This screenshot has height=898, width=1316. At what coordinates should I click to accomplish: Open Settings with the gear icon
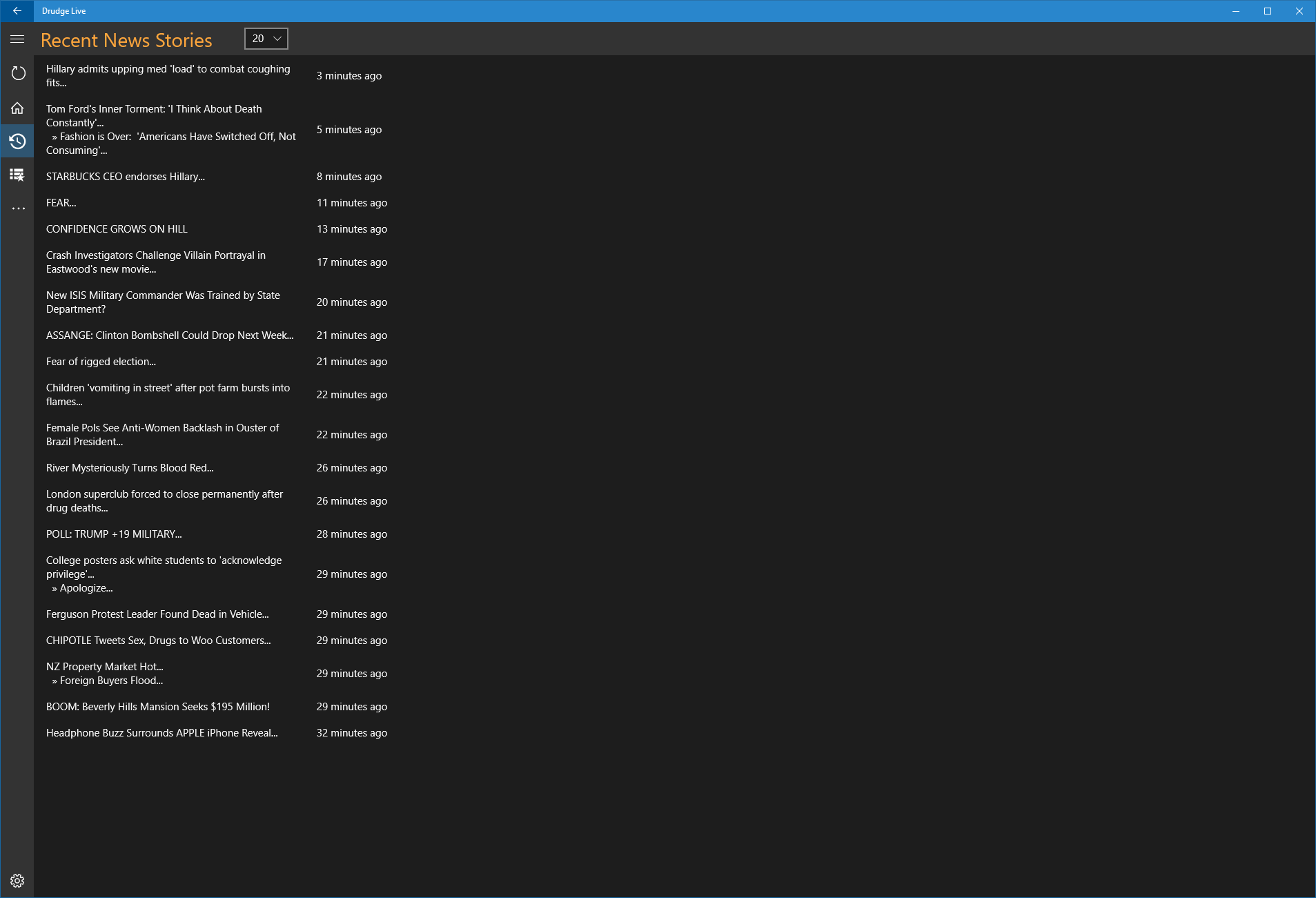17,881
